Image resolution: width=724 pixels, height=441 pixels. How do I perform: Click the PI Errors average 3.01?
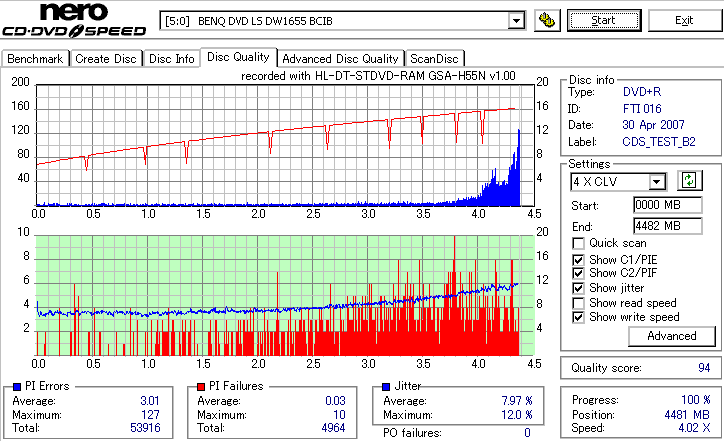pyautogui.click(x=150, y=401)
